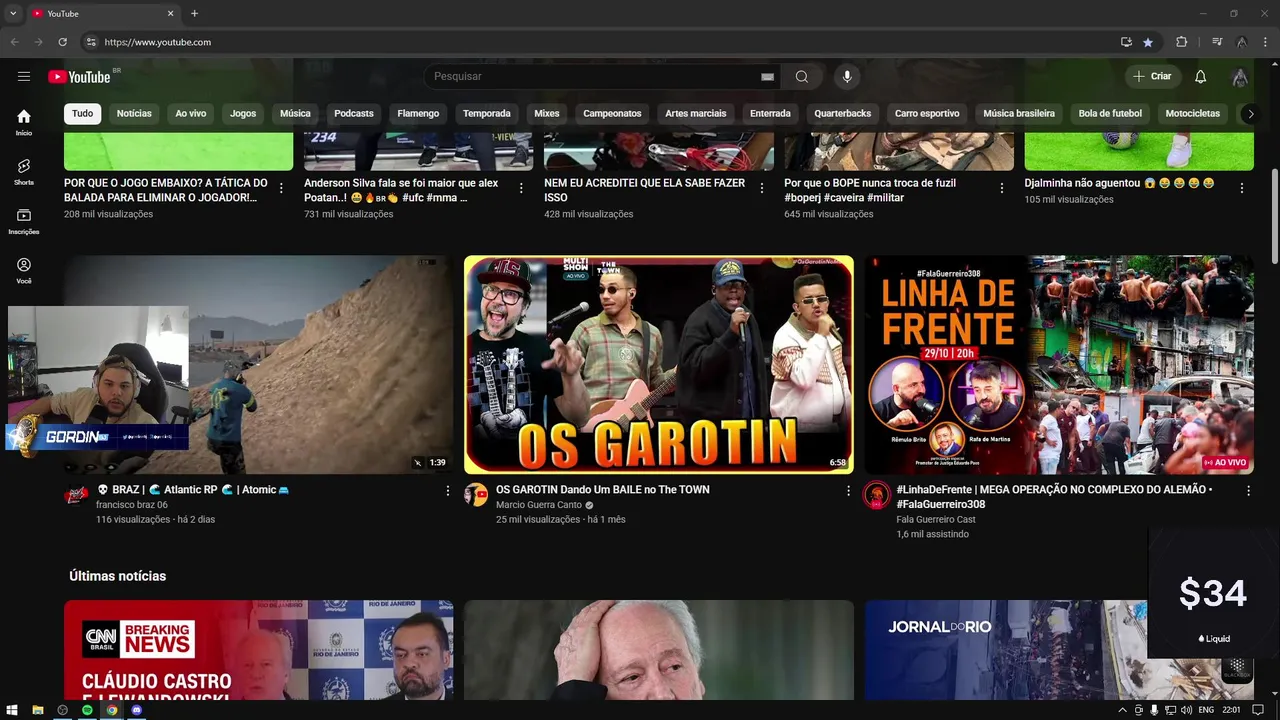Open options menu for POR QUE O JOGO EMBAIXO short
Screen dimensions: 1280x720
point(281,188)
